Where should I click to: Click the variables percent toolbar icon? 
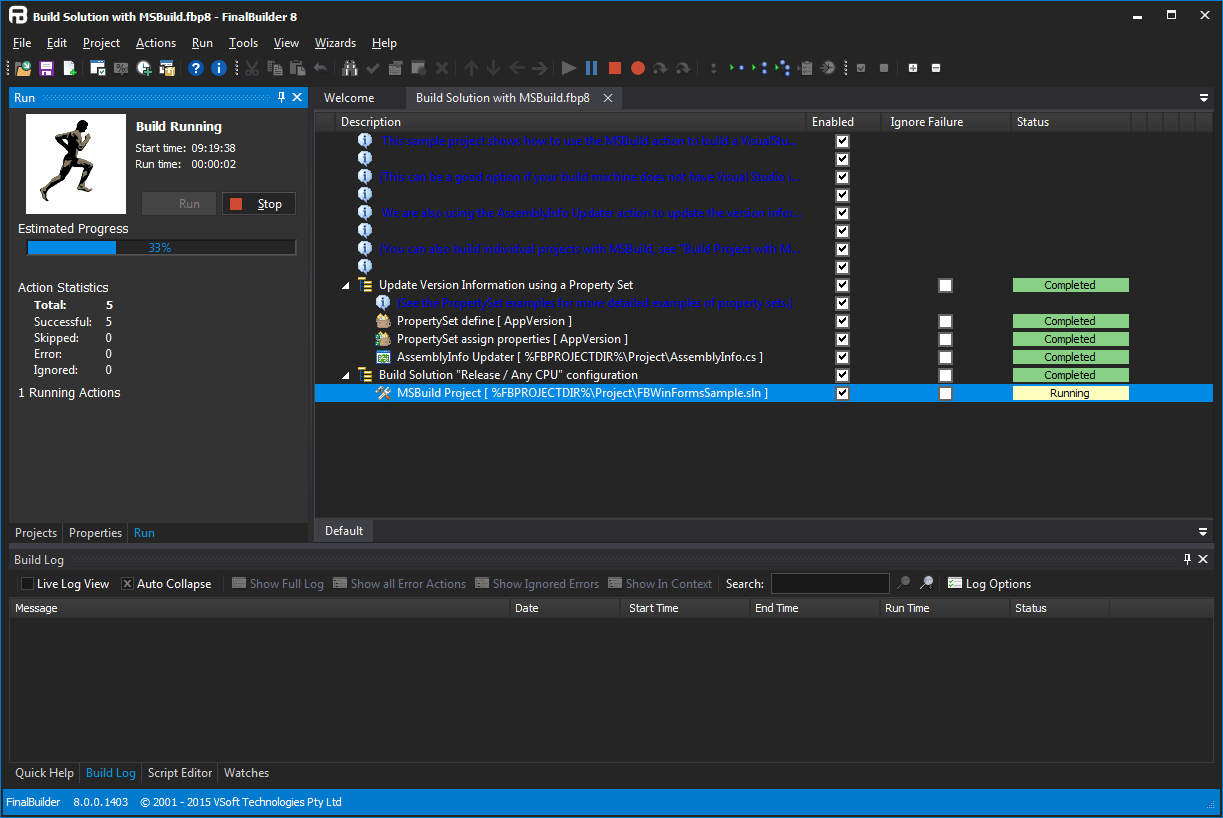click(121, 68)
